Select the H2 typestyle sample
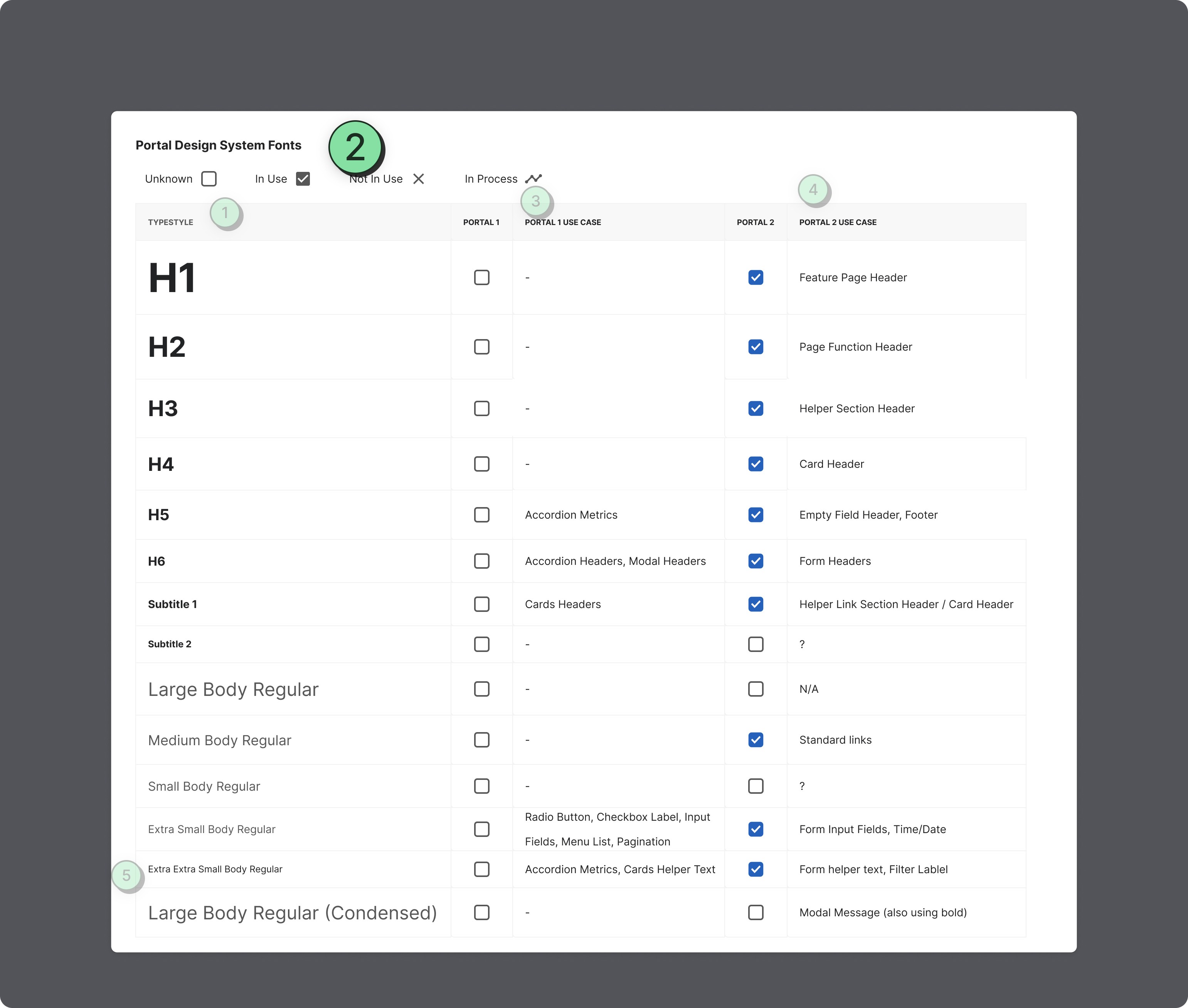 (x=167, y=347)
